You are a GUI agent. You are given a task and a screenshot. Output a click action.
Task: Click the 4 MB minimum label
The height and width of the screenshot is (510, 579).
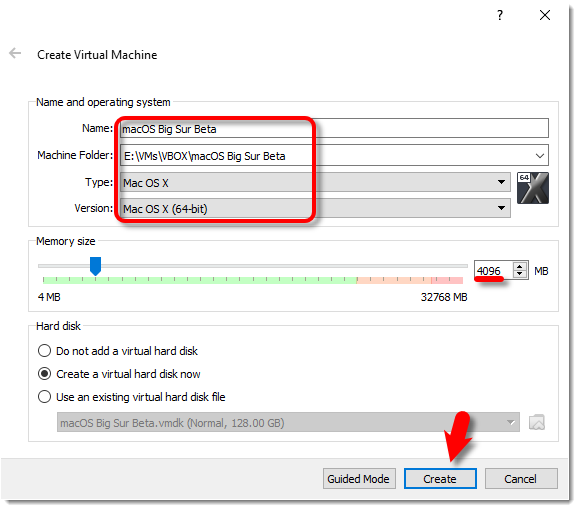(49, 297)
